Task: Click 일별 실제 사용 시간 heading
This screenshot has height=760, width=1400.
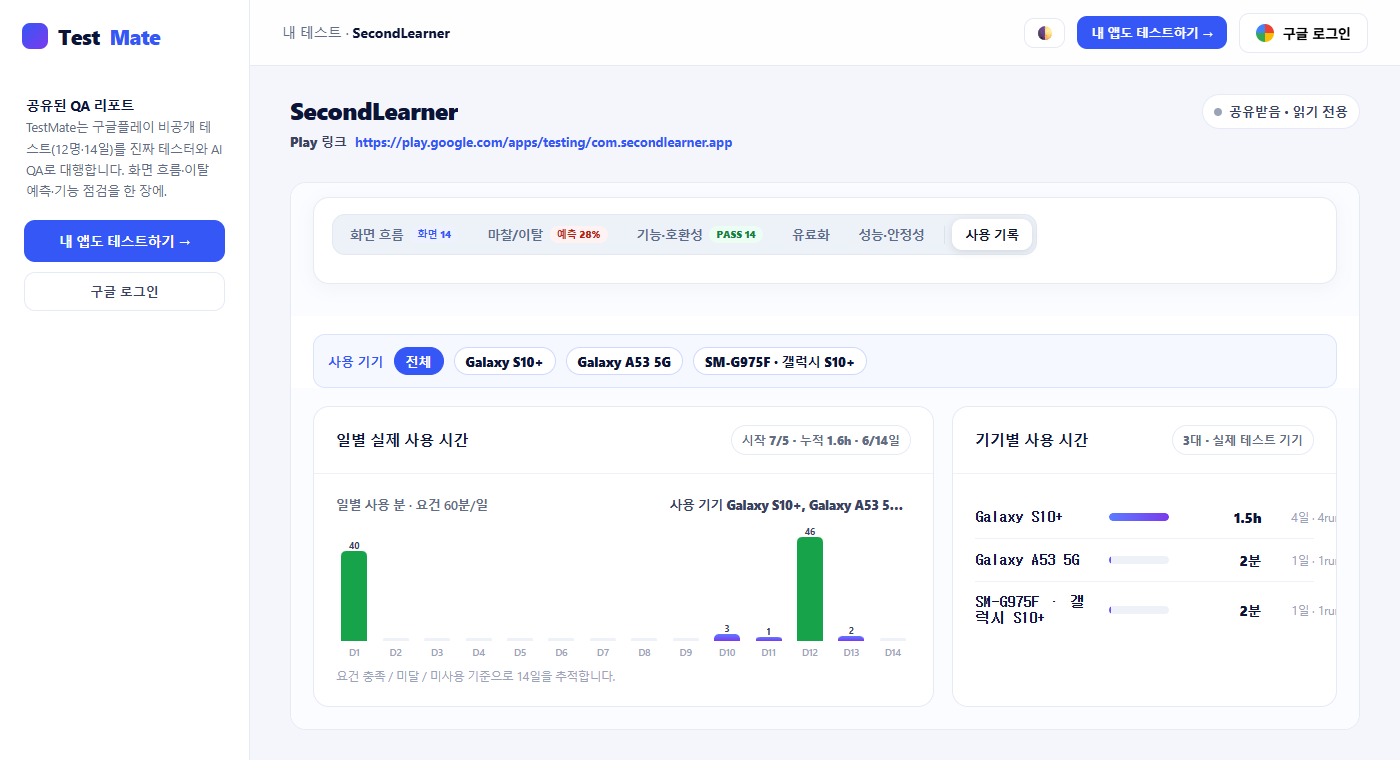Action: point(402,440)
